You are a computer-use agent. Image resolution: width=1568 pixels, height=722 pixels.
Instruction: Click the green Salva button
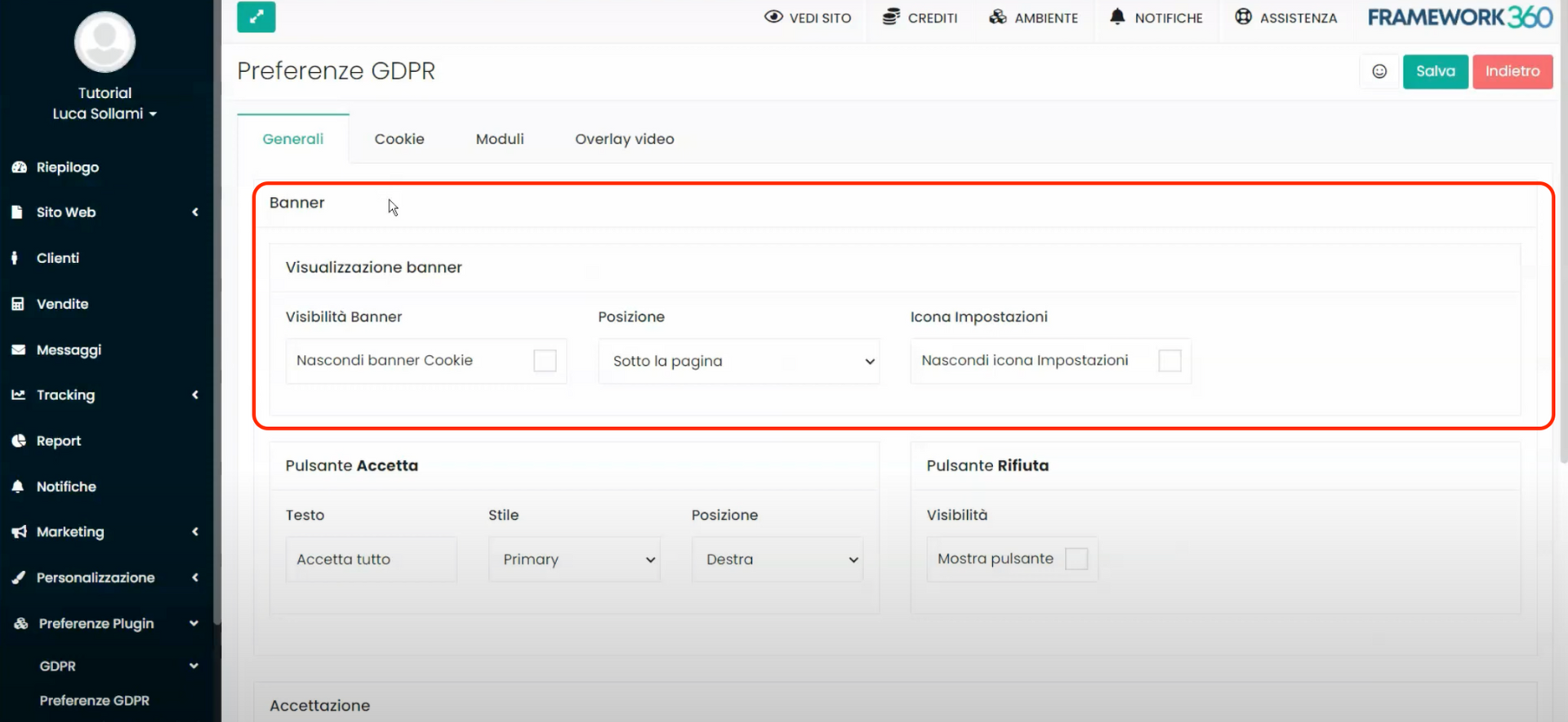(x=1436, y=71)
